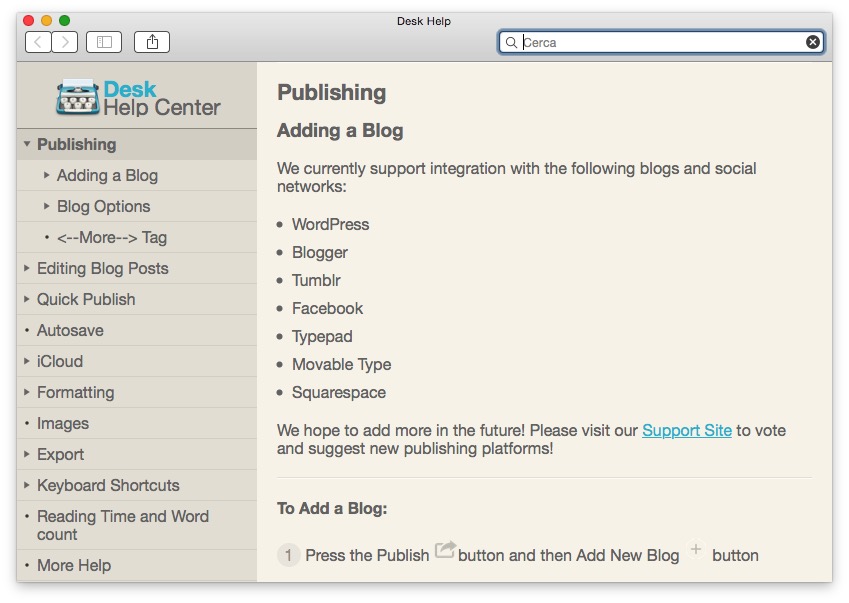The image size is (849, 603).
Task: Click the Share toolbar button
Action: 153,42
